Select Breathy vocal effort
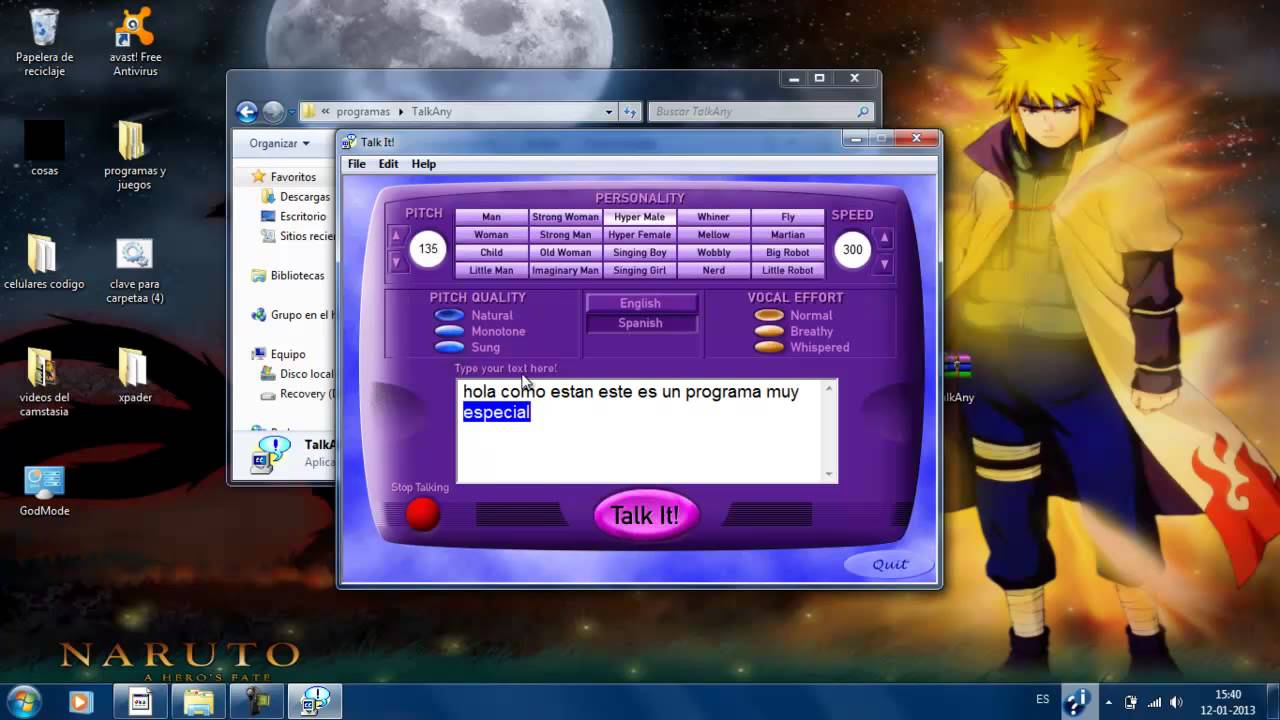The width and height of the screenshot is (1280, 720). click(769, 331)
